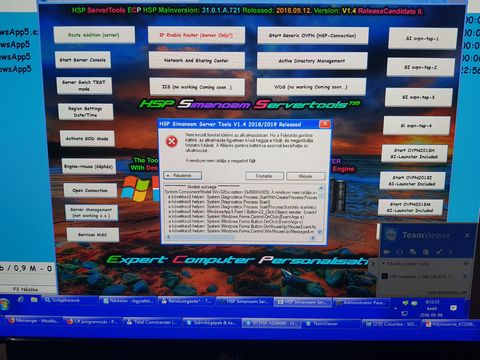The height and width of the screenshot is (360, 480).
Task: Click the C# programozás taskbar item
Action: click(x=93, y=322)
